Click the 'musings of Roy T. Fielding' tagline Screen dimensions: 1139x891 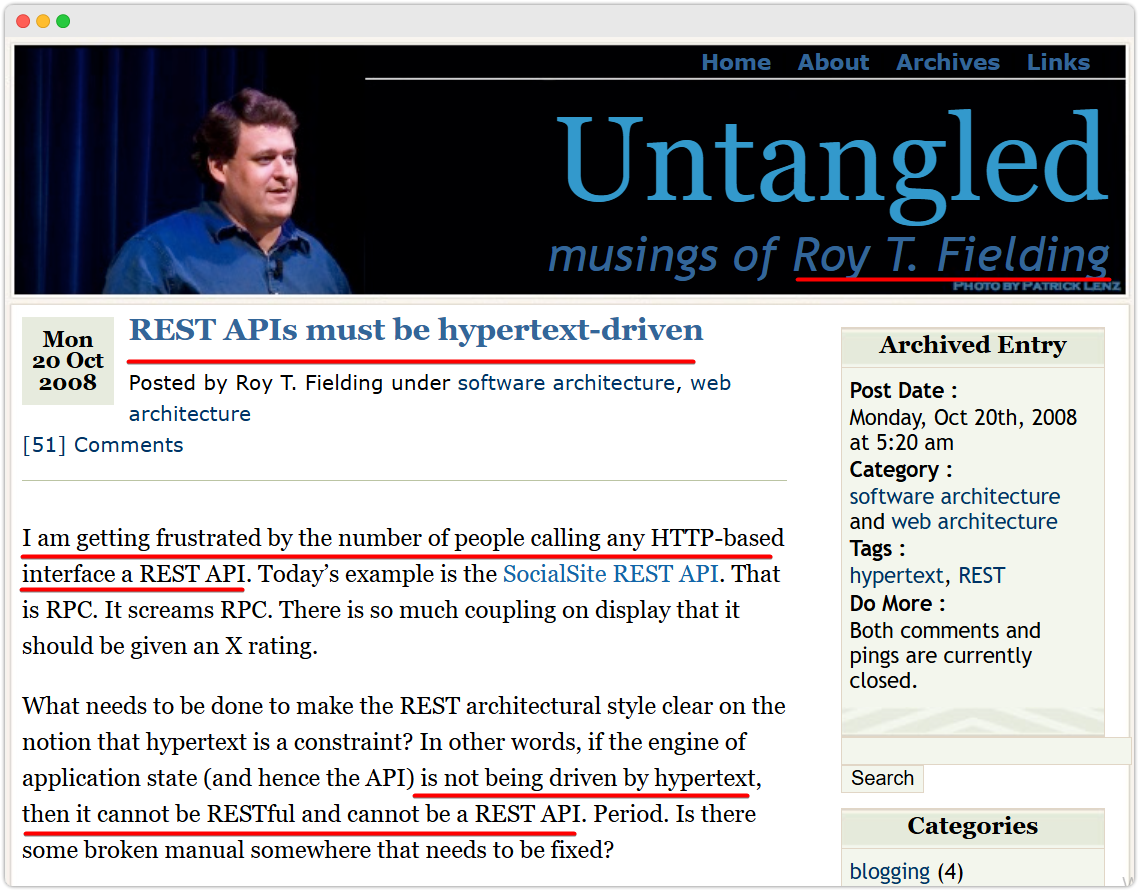tap(829, 256)
